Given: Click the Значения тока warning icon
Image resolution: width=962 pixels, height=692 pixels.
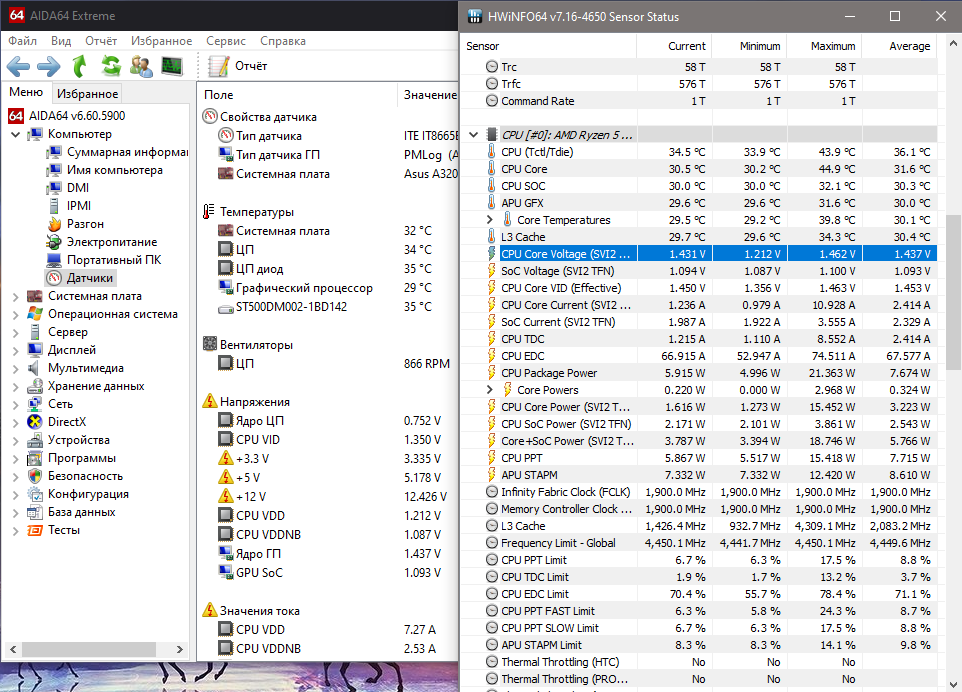Looking at the screenshot, I should 210,610.
